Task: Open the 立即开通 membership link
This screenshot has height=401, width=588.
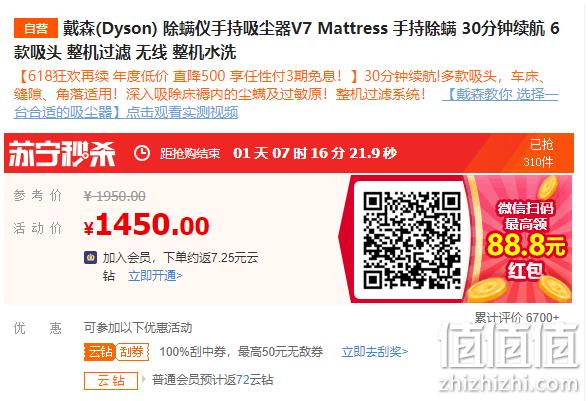Action: point(155,276)
